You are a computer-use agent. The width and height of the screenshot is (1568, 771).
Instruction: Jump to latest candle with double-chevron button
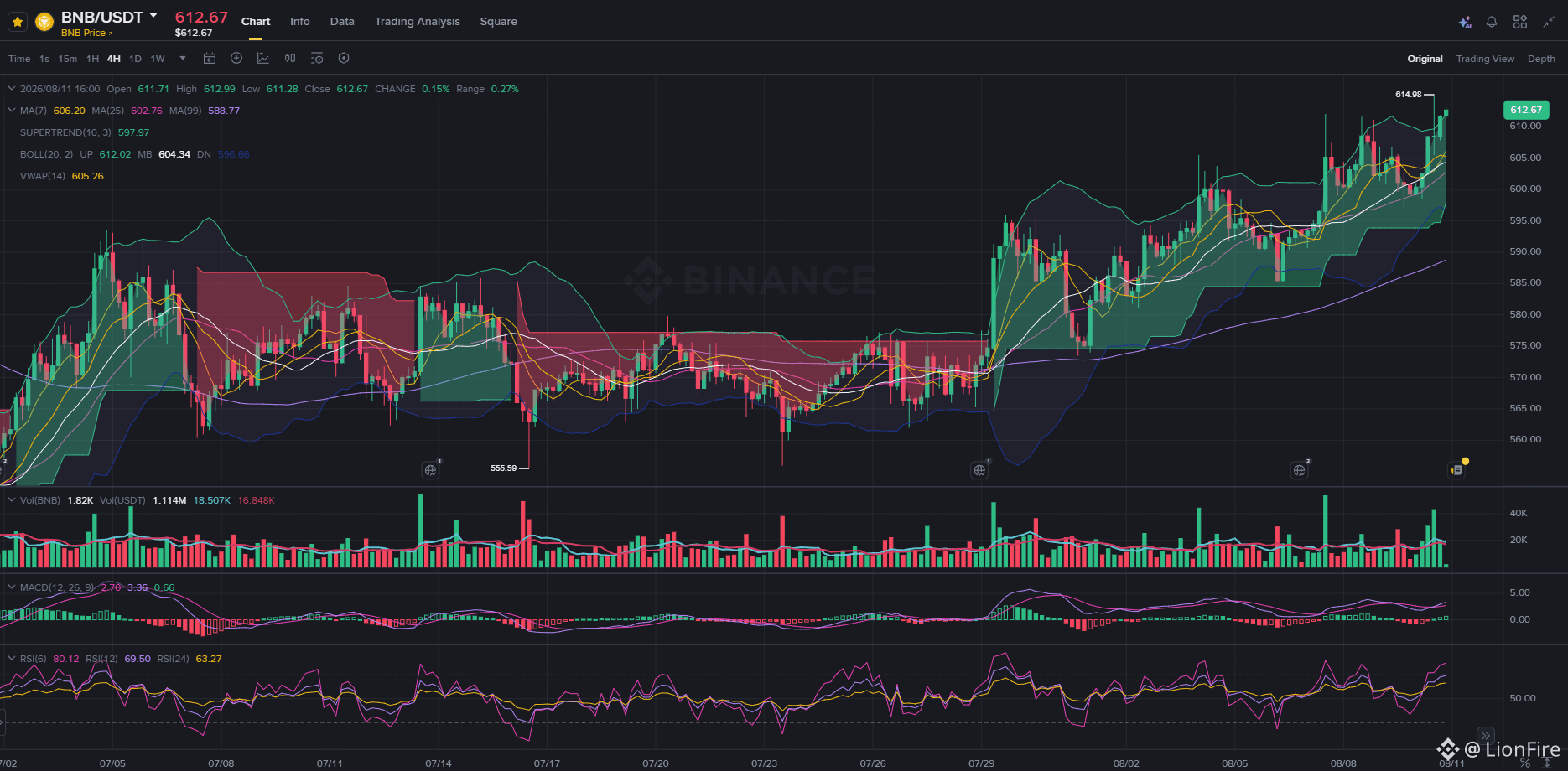[x=1485, y=735]
